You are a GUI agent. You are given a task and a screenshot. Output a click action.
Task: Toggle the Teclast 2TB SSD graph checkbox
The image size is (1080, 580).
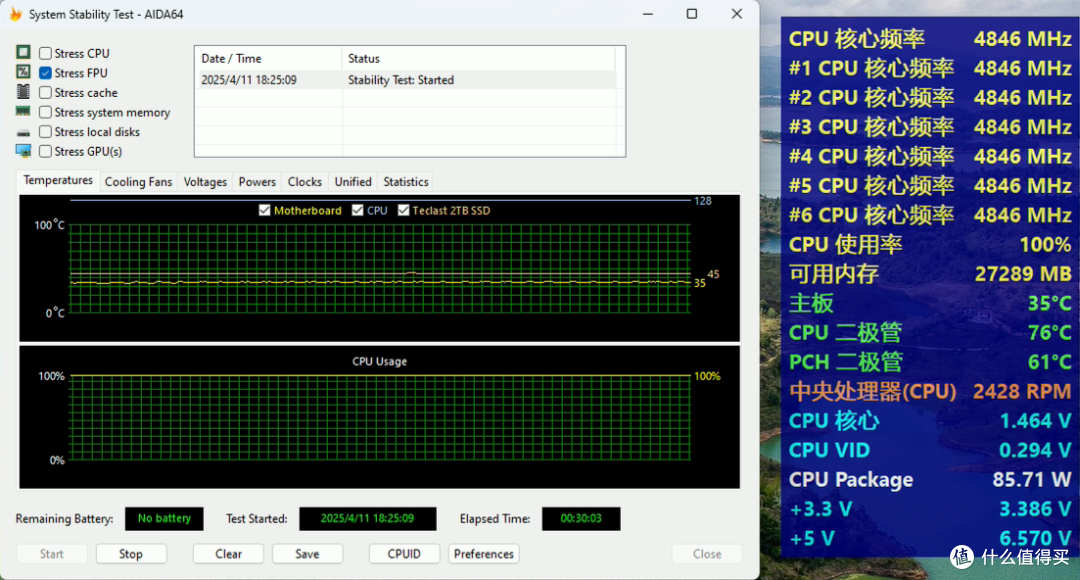pos(404,210)
